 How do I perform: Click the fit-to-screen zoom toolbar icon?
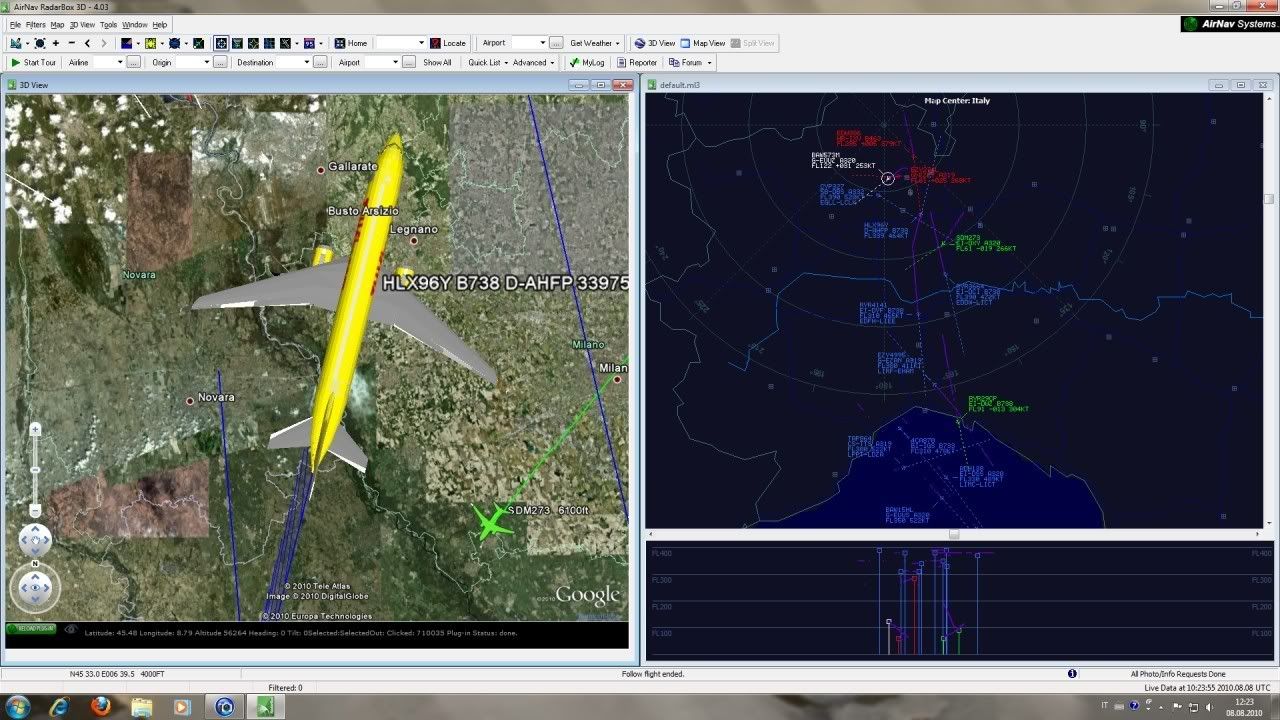click(39, 43)
